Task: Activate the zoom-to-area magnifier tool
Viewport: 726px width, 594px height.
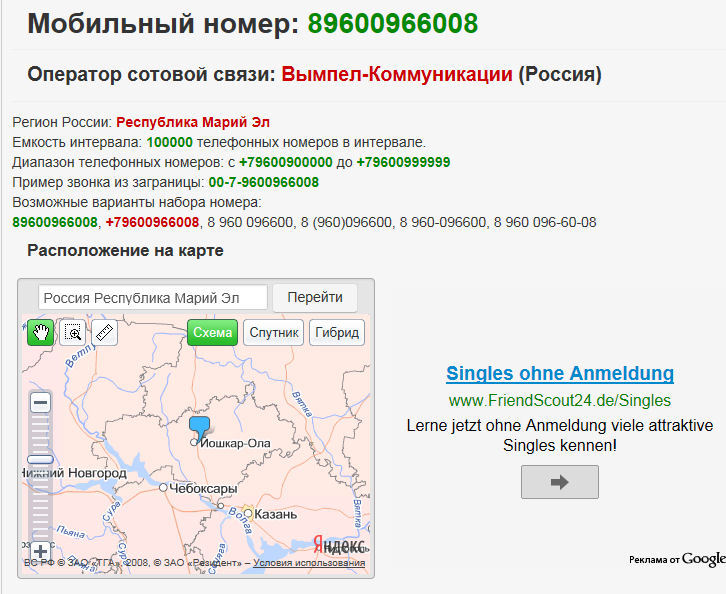Action: [x=73, y=332]
